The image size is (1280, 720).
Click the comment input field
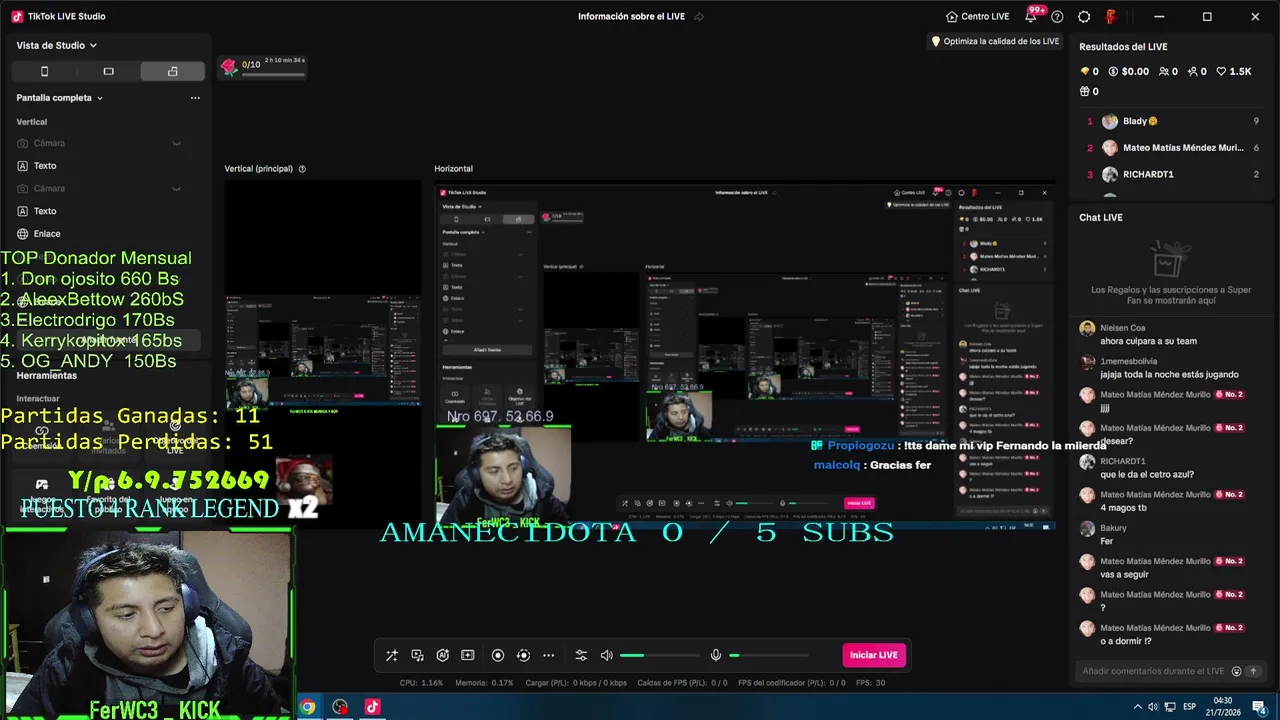tap(1154, 671)
